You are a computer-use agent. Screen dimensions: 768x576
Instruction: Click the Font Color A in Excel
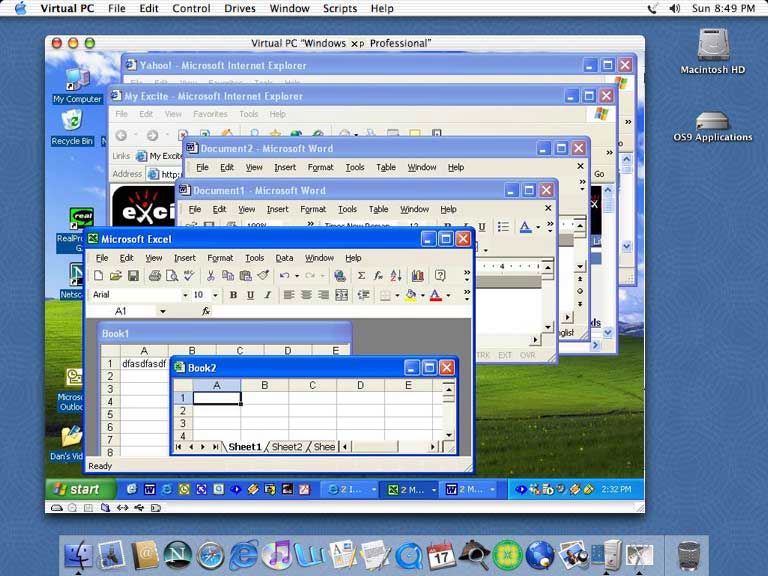tap(435, 295)
